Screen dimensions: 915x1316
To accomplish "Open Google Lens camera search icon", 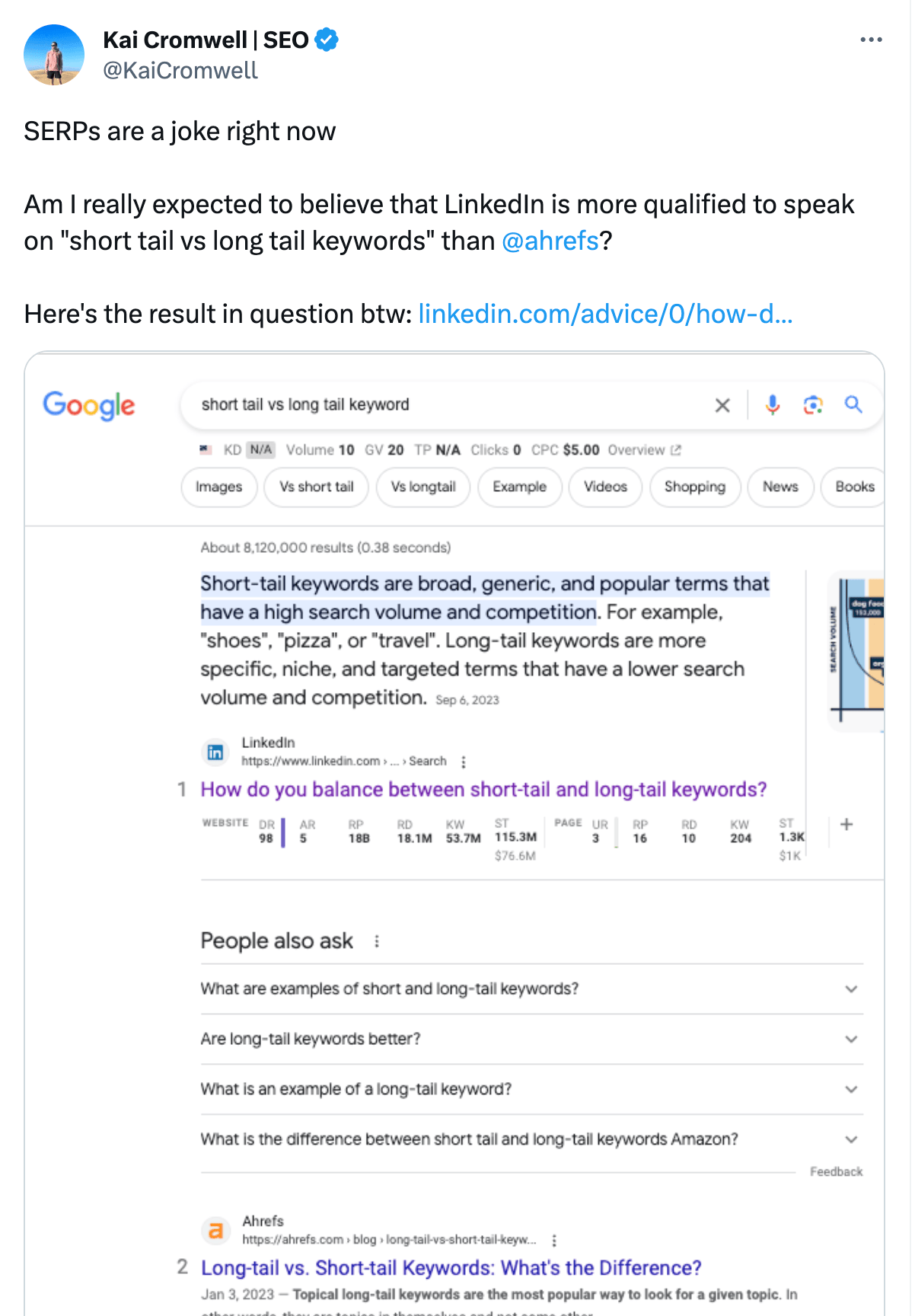I will click(x=813, y=405).
